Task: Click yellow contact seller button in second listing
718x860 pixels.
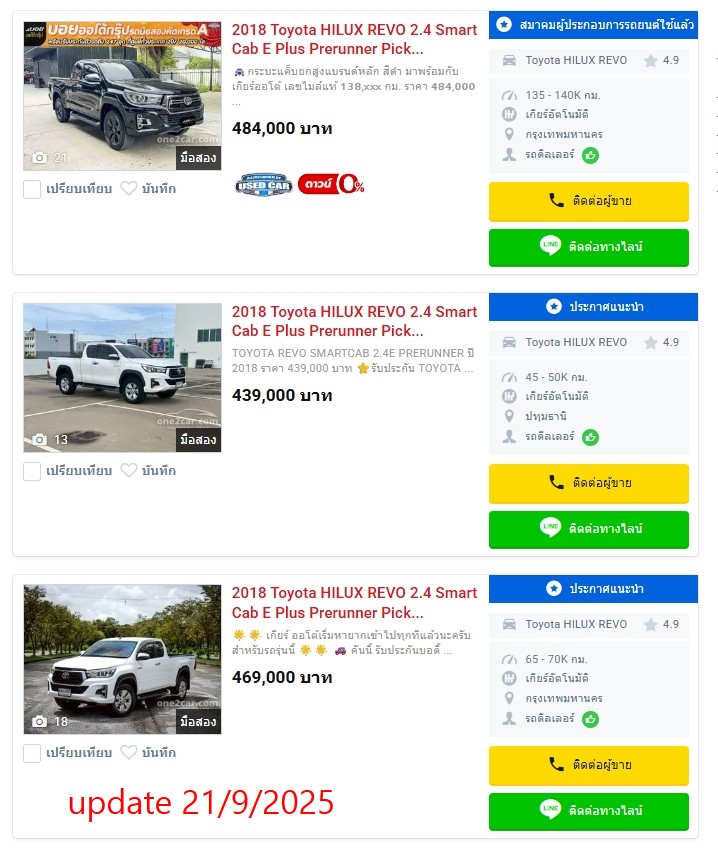Action: point(589,483)
